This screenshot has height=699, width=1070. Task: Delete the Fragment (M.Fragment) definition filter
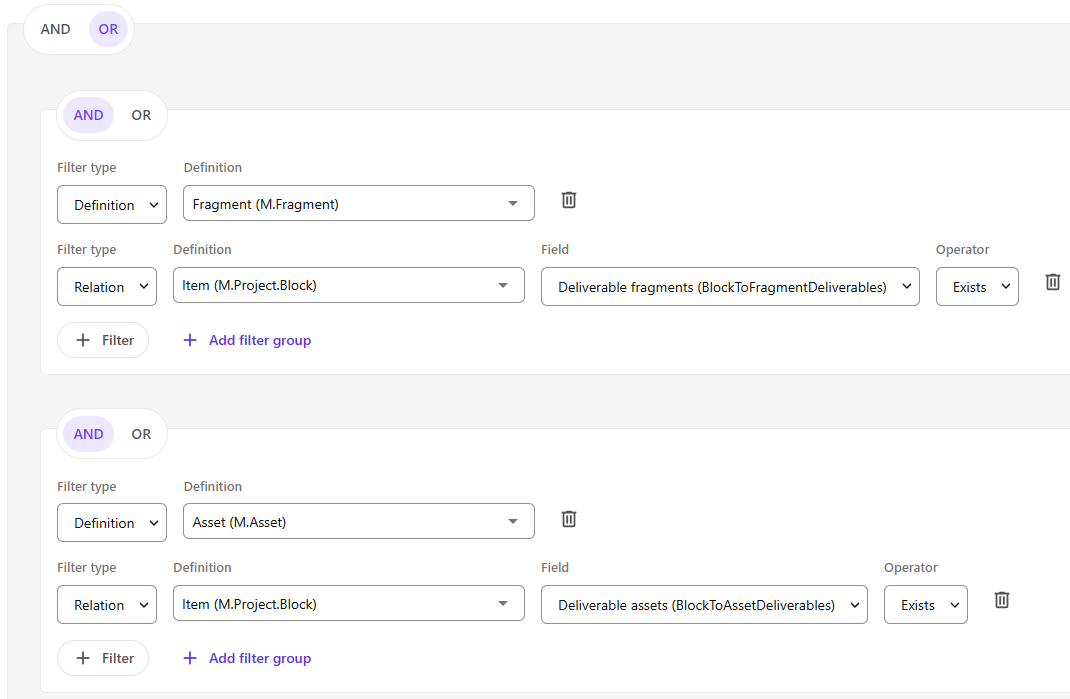point(568,200)
